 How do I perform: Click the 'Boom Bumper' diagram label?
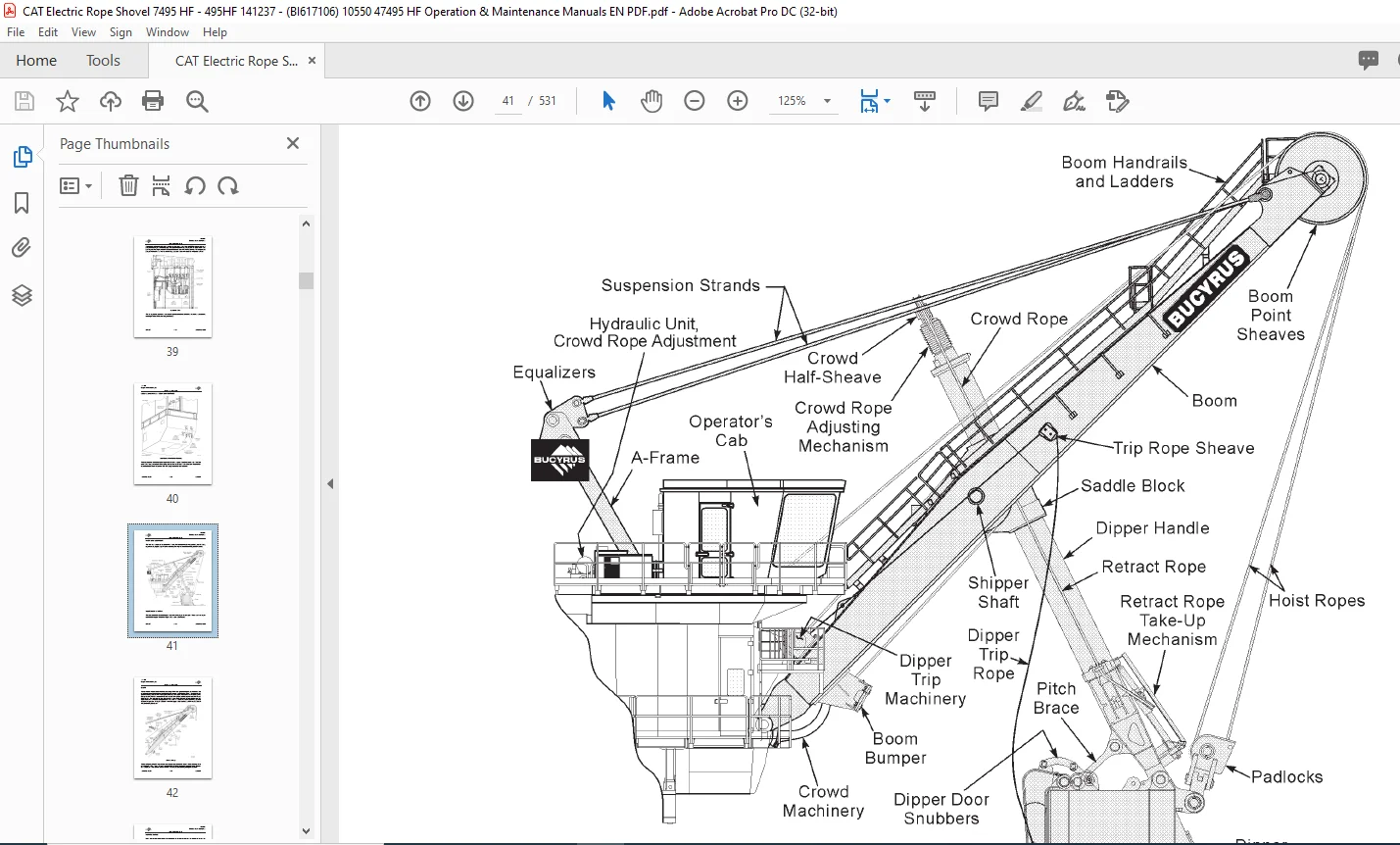click(895, 748)
